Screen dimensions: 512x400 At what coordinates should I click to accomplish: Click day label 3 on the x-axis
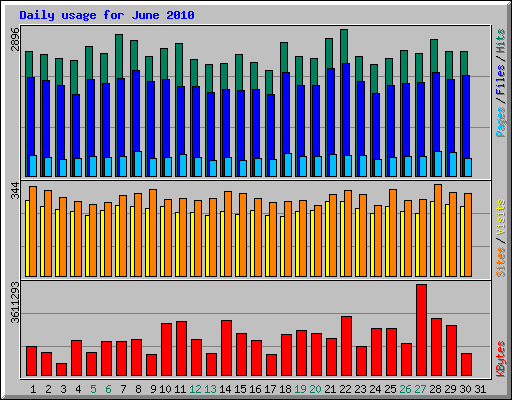pyautogui.click(x=63, y=389)
